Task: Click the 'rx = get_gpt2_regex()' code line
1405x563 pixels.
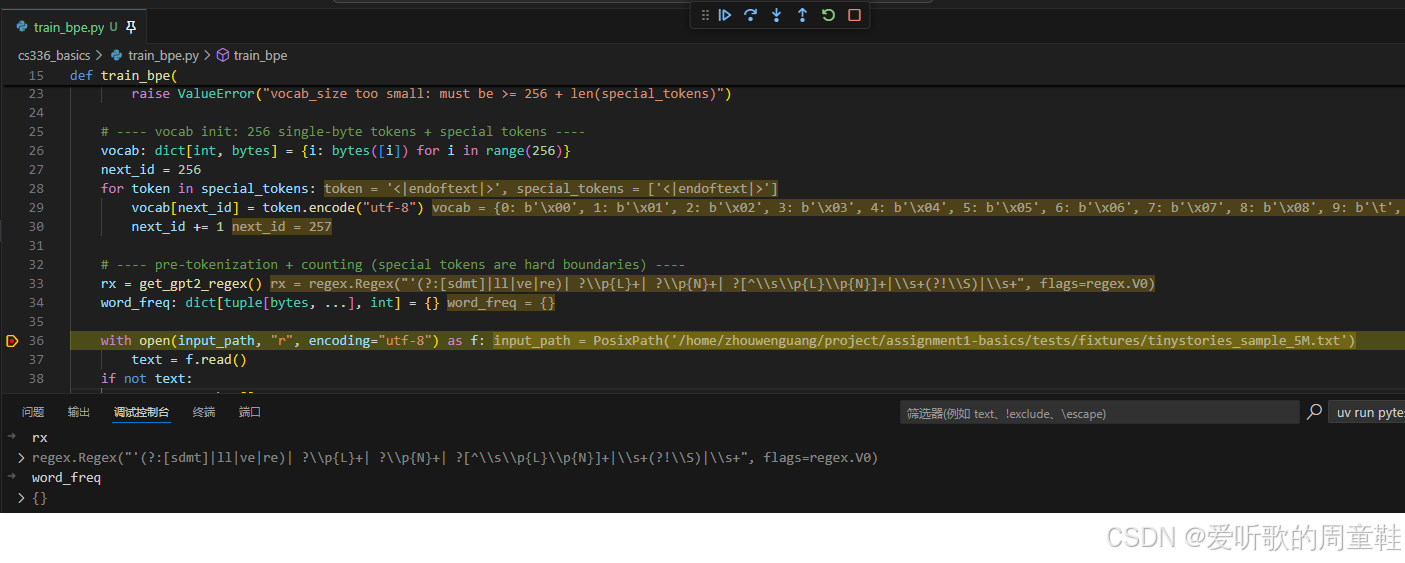Action: point(181,284)
